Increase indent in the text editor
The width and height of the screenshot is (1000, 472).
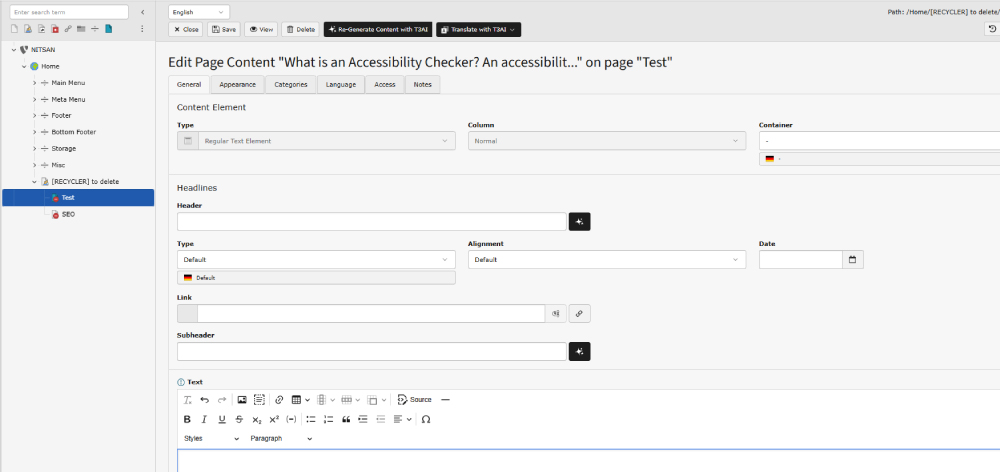[x=364, y=419]
